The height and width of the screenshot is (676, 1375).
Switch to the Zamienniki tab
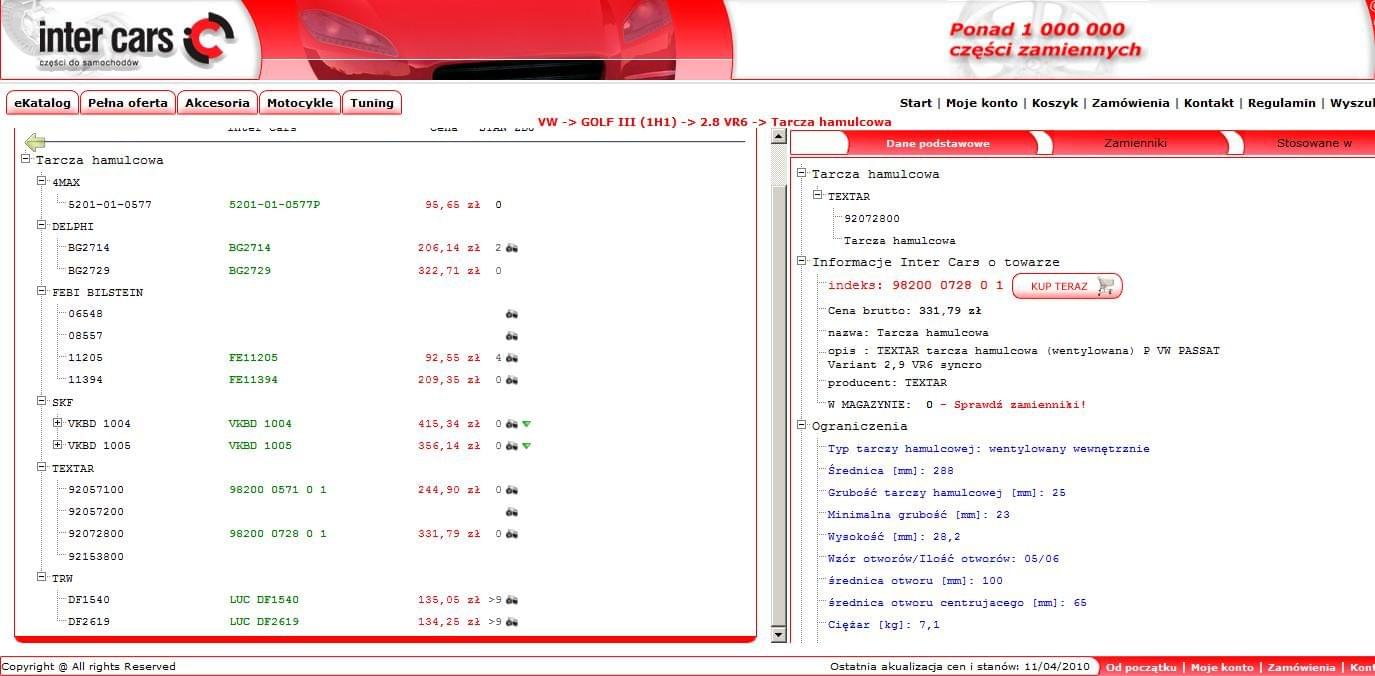point(1135,143)
